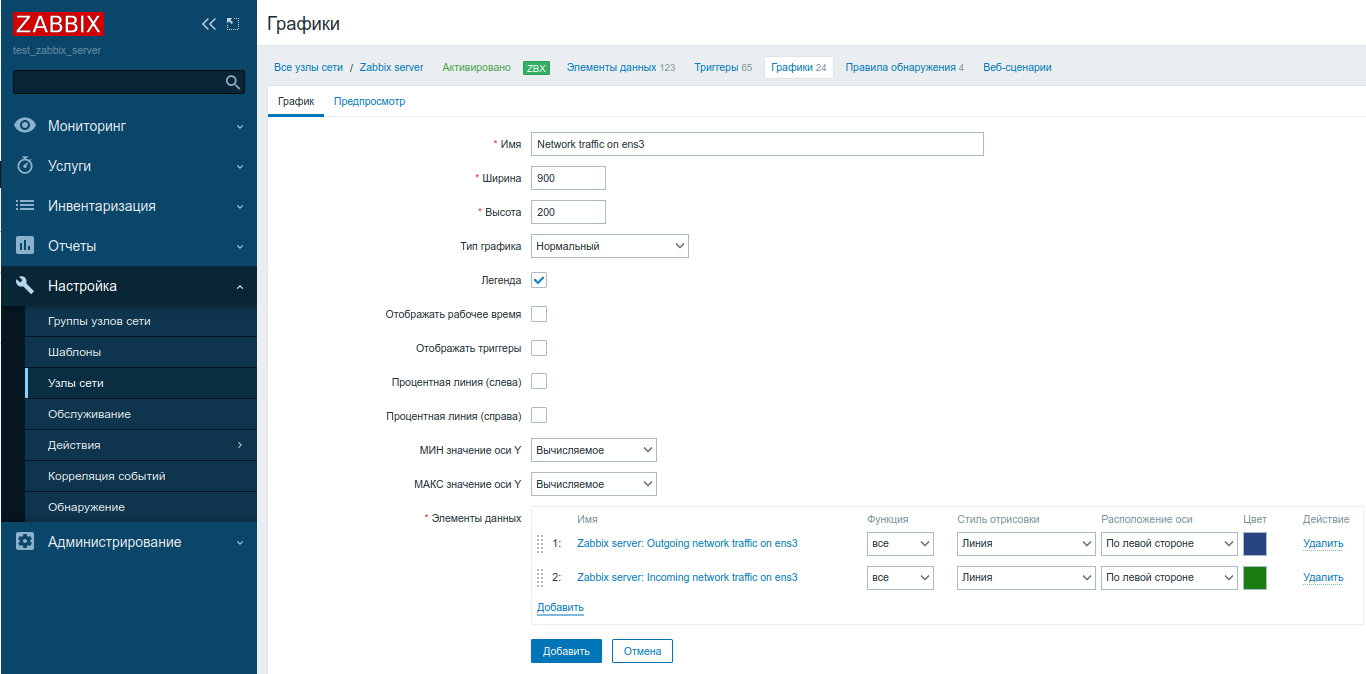The image size is (1366, 674).
Task: Click the Инвентаризация list icon
Action: point(26,206)
